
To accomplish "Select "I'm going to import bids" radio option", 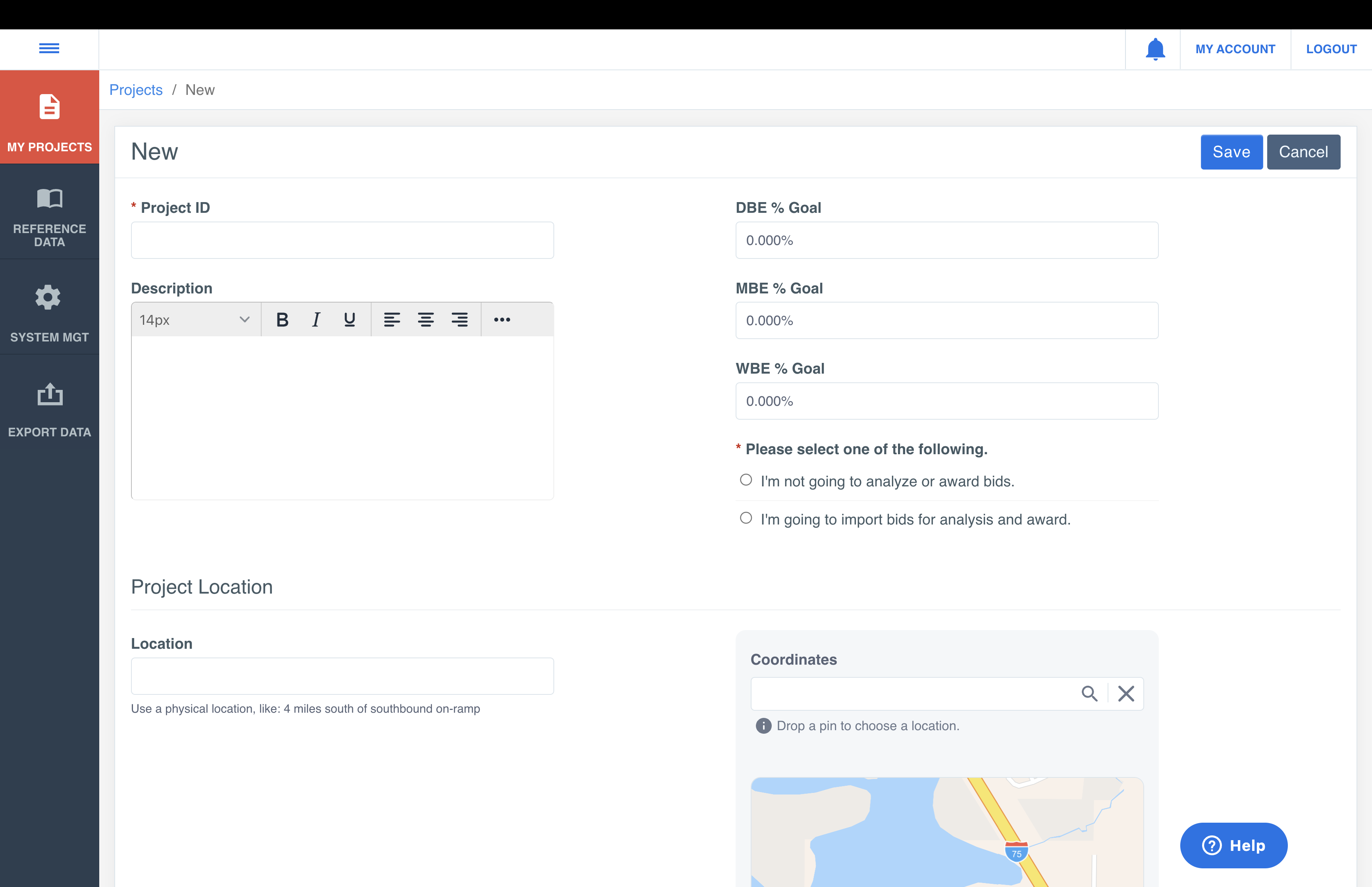I will [x=746, y=518].
